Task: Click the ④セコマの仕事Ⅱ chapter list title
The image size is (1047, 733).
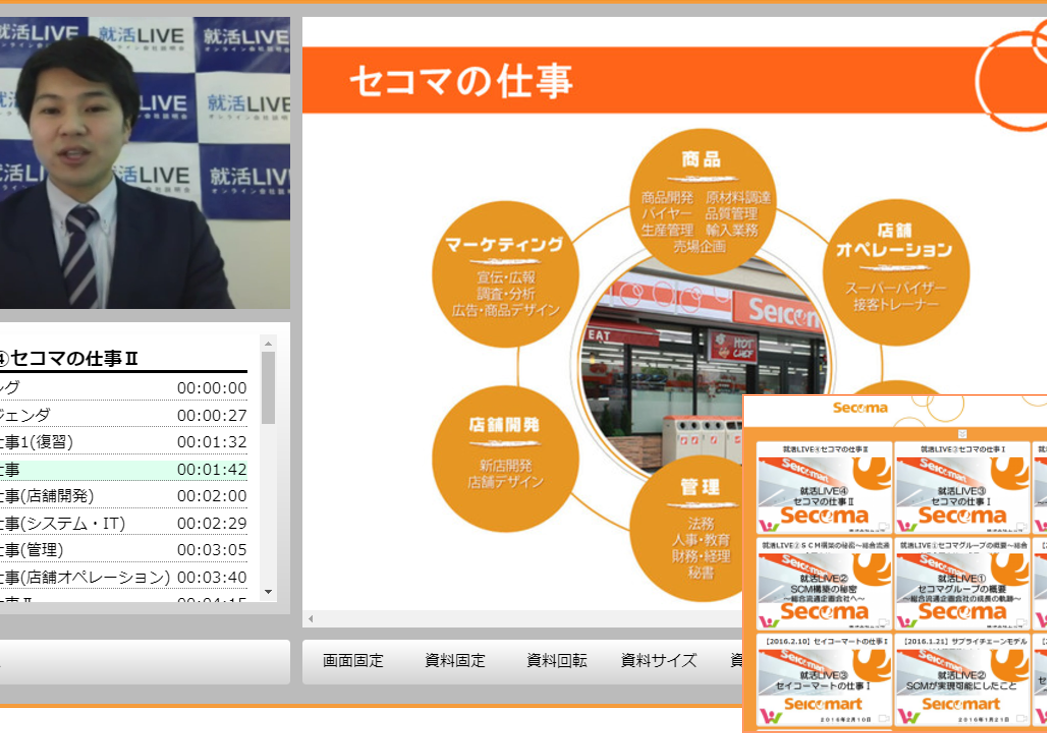Action: 68,358
